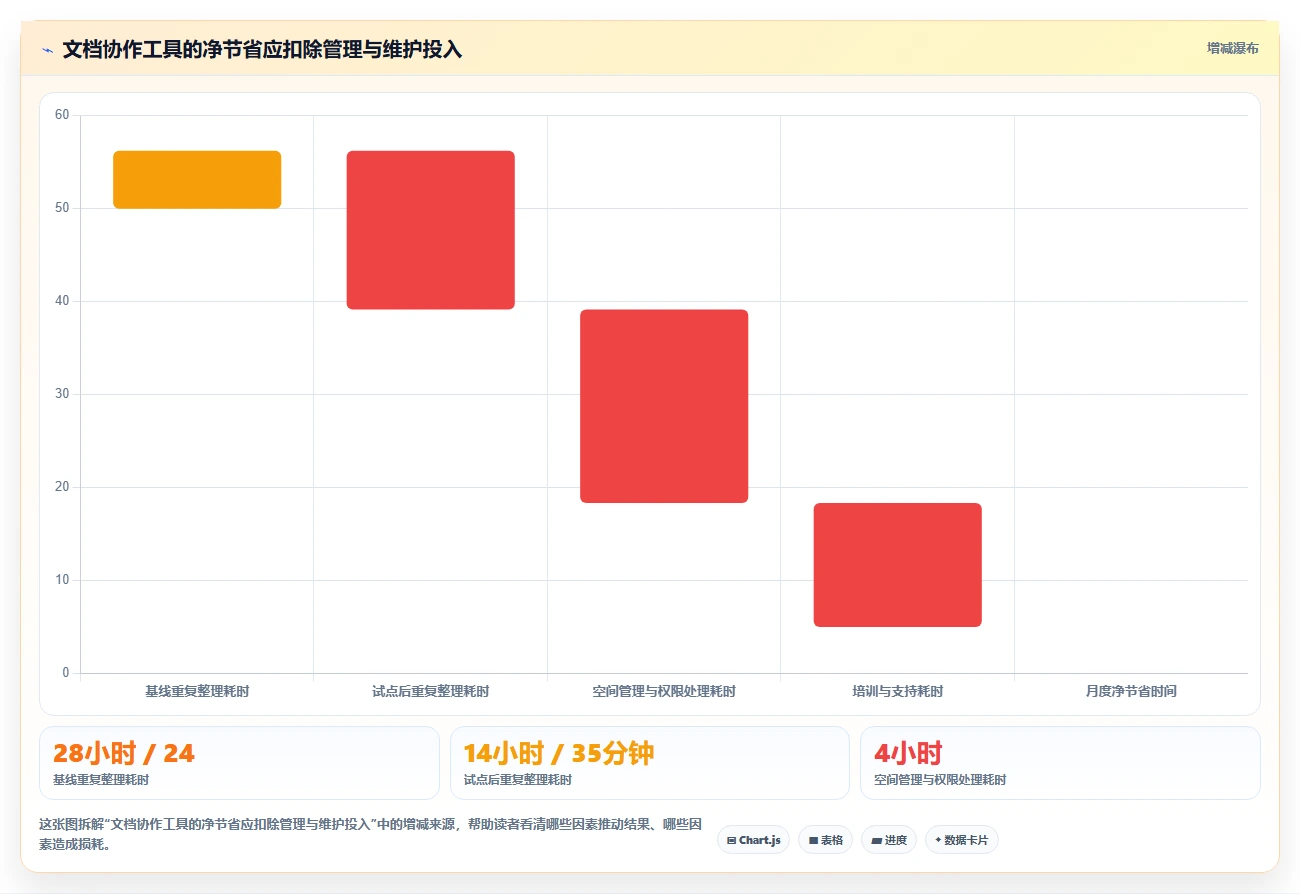Select the red 空间管理与权限处理耗时 bar
Screen dimensions: 1300x894
click(664, 406)
